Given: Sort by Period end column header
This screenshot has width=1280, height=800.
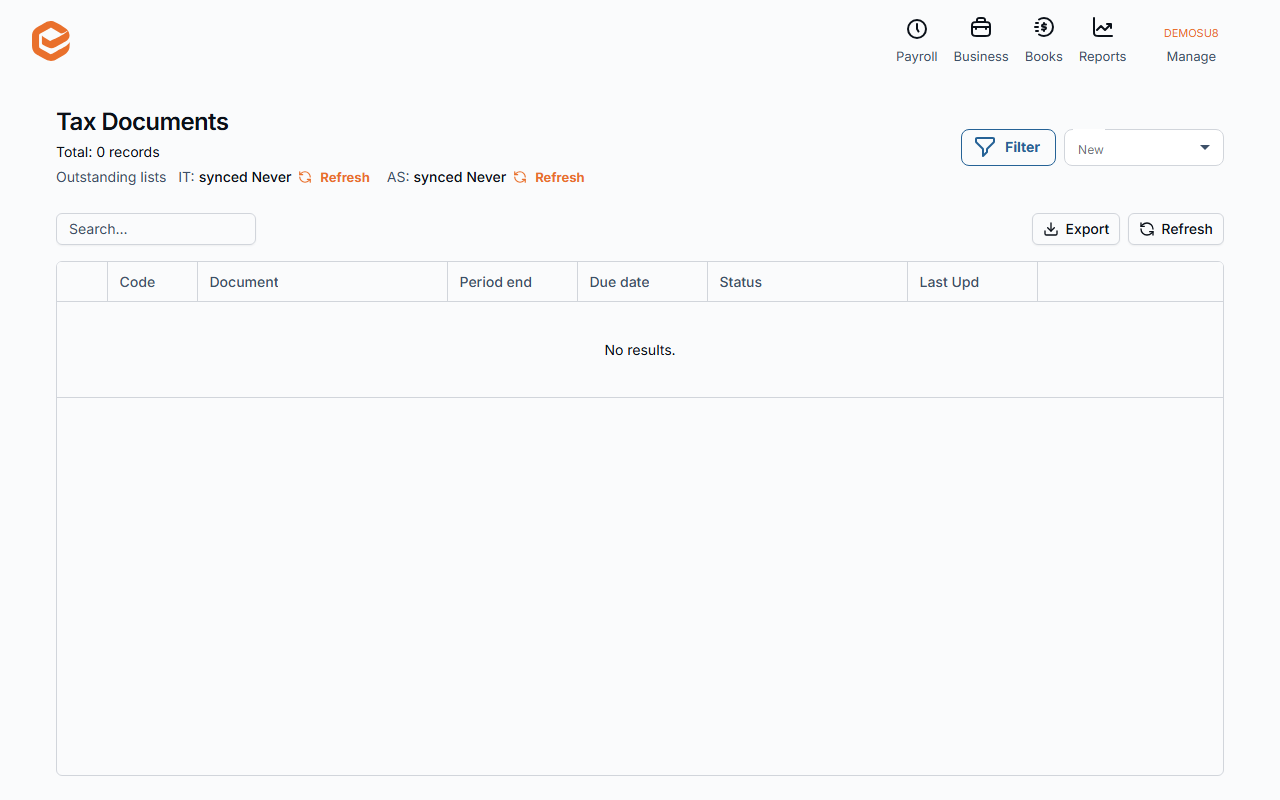Looking at the screenshot, I should 512,282.
